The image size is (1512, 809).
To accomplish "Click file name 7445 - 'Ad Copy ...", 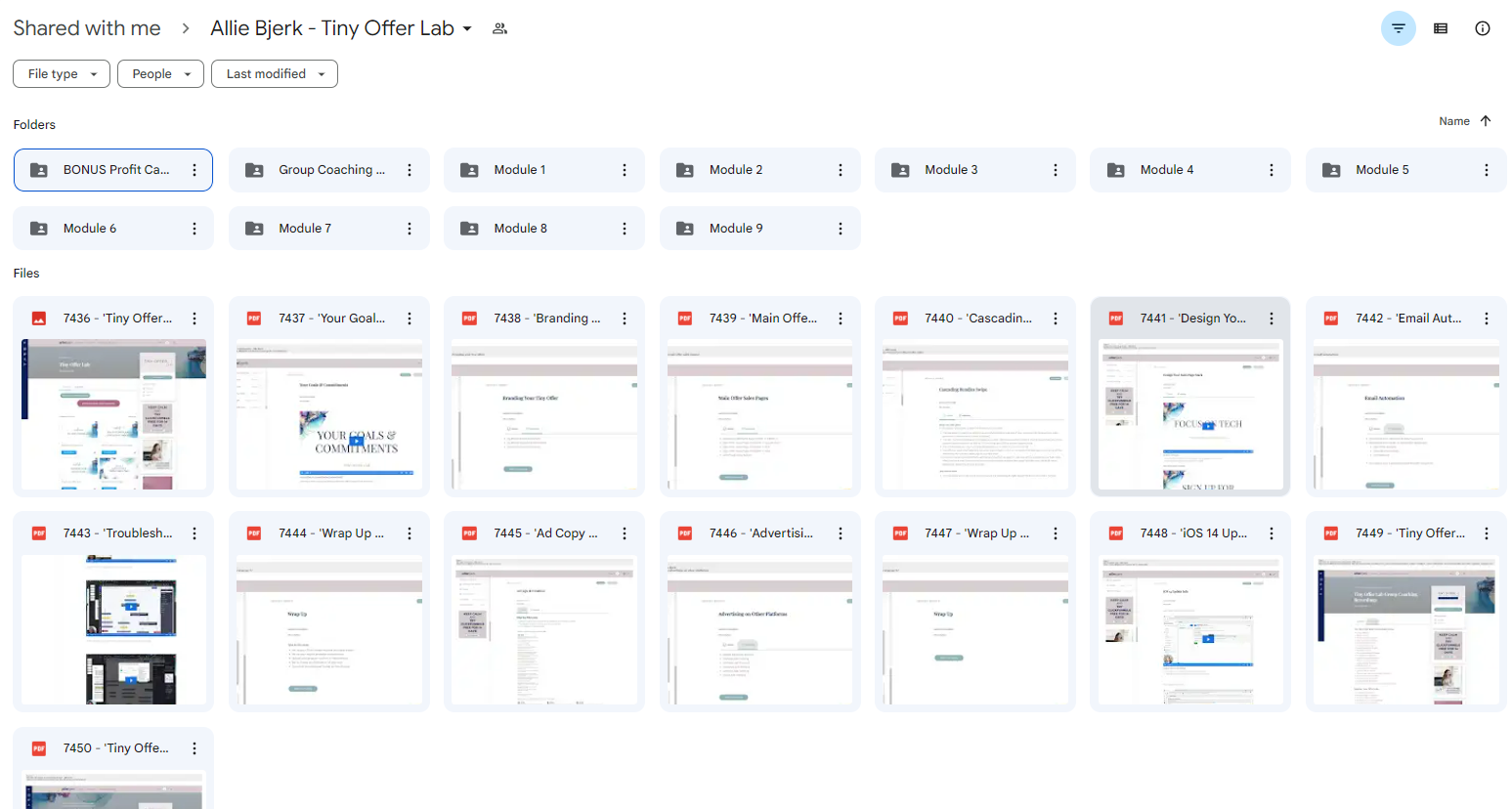I will [546, 533].
